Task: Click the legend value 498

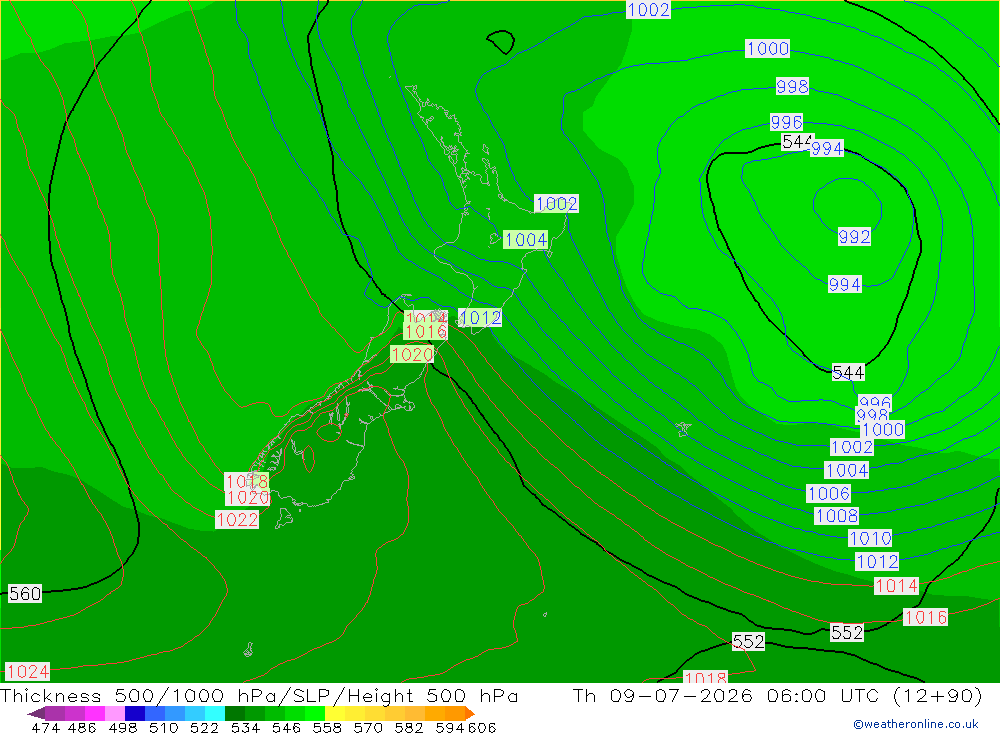Action: tap(122, 727)
